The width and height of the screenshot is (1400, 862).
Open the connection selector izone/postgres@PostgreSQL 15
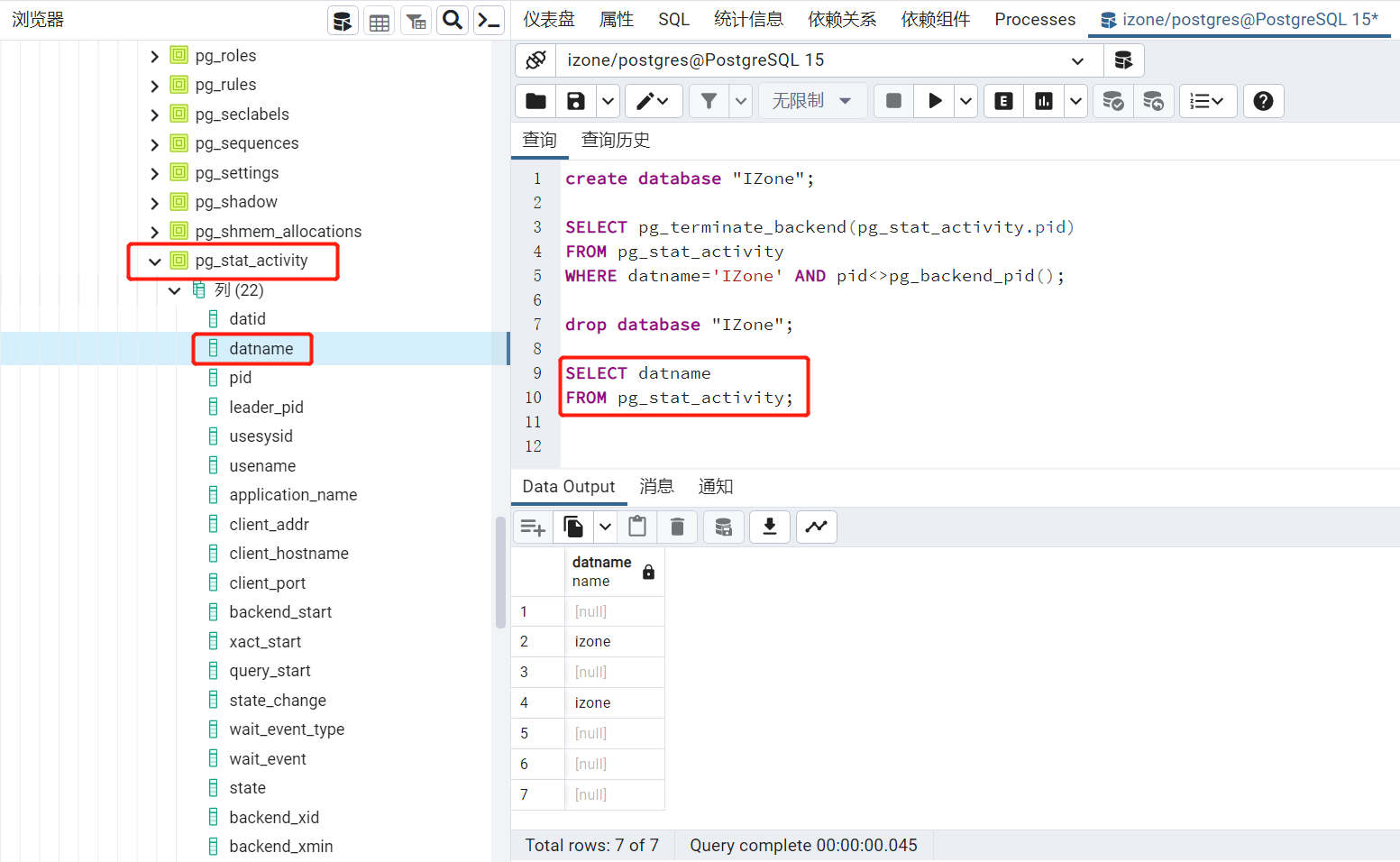click(829, 60)
